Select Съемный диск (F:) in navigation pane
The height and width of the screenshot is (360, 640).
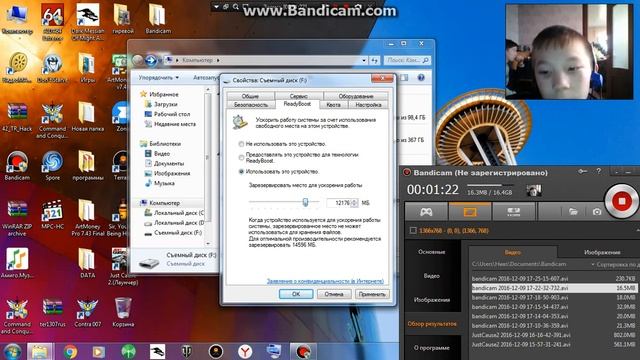pos(178,233)
